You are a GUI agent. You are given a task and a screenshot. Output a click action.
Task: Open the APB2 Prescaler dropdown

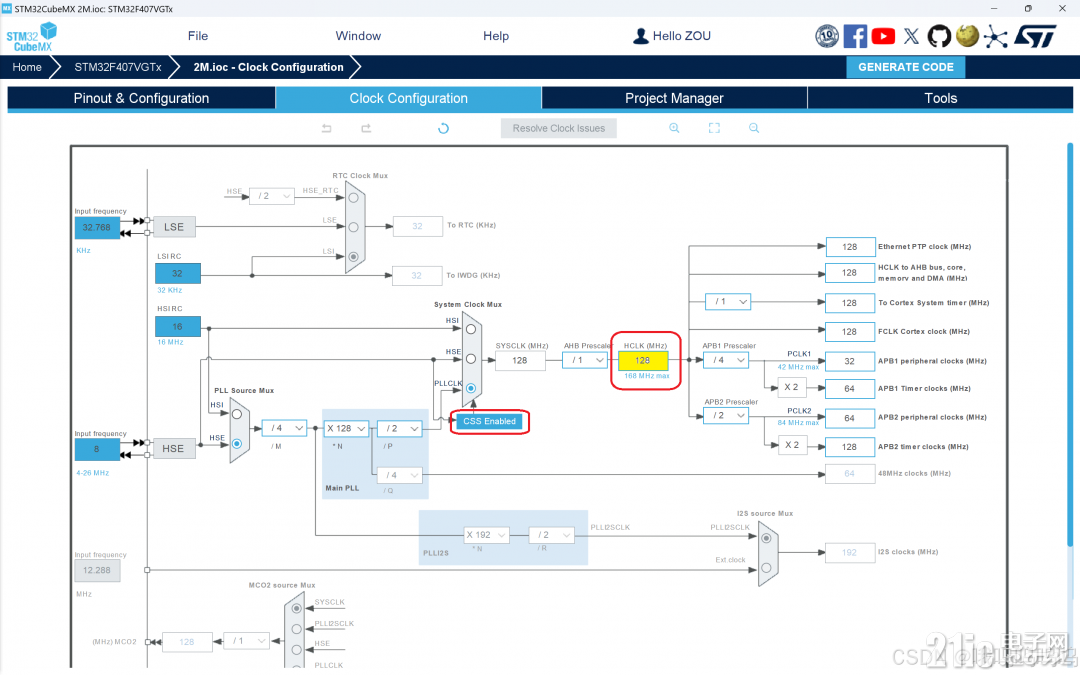pos(726,416)
